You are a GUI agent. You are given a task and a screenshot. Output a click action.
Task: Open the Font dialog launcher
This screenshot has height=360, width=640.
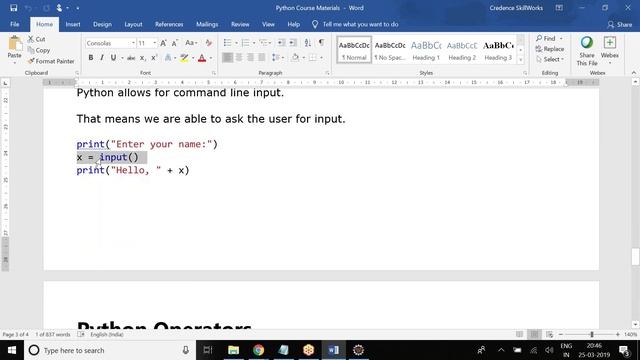point(213,73)
